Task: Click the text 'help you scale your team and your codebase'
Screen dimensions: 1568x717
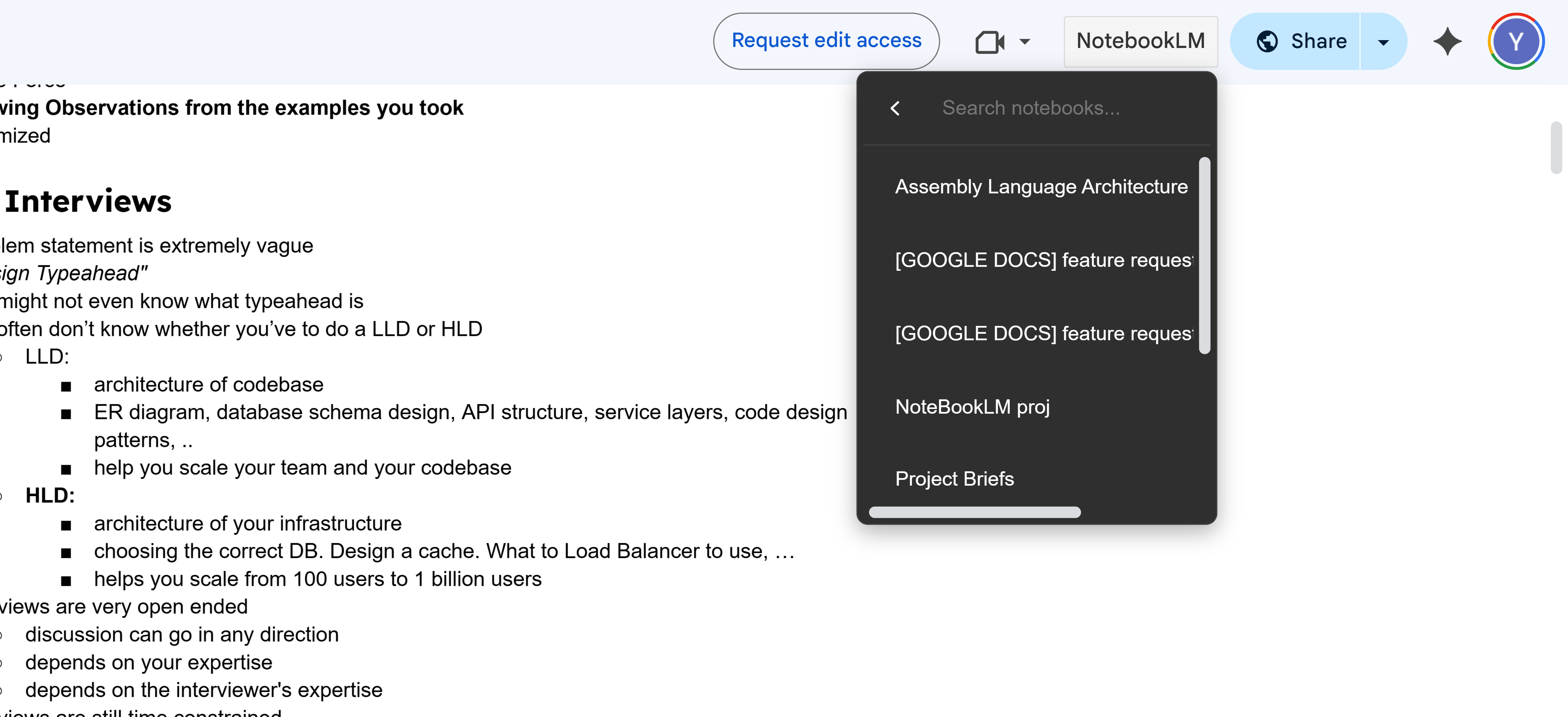Action: coord(303,467)
